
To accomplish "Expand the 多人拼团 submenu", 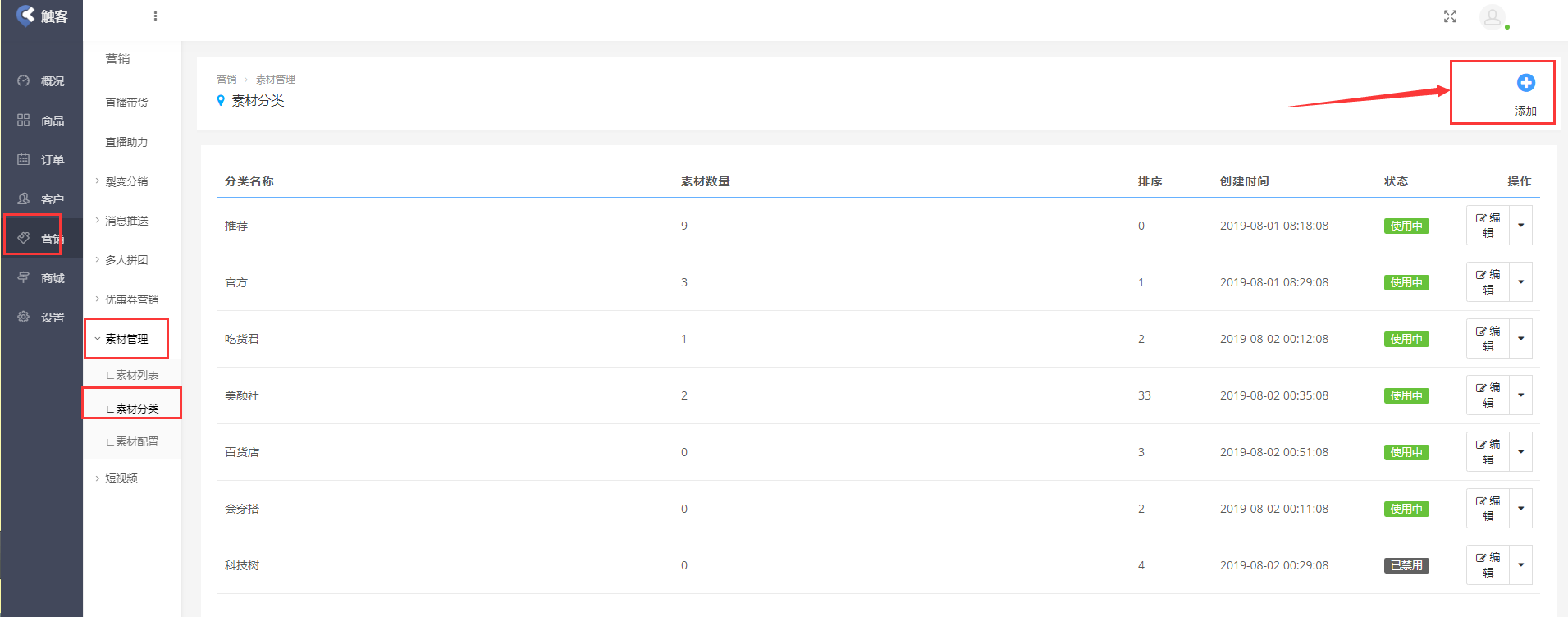I will (121, 260).
